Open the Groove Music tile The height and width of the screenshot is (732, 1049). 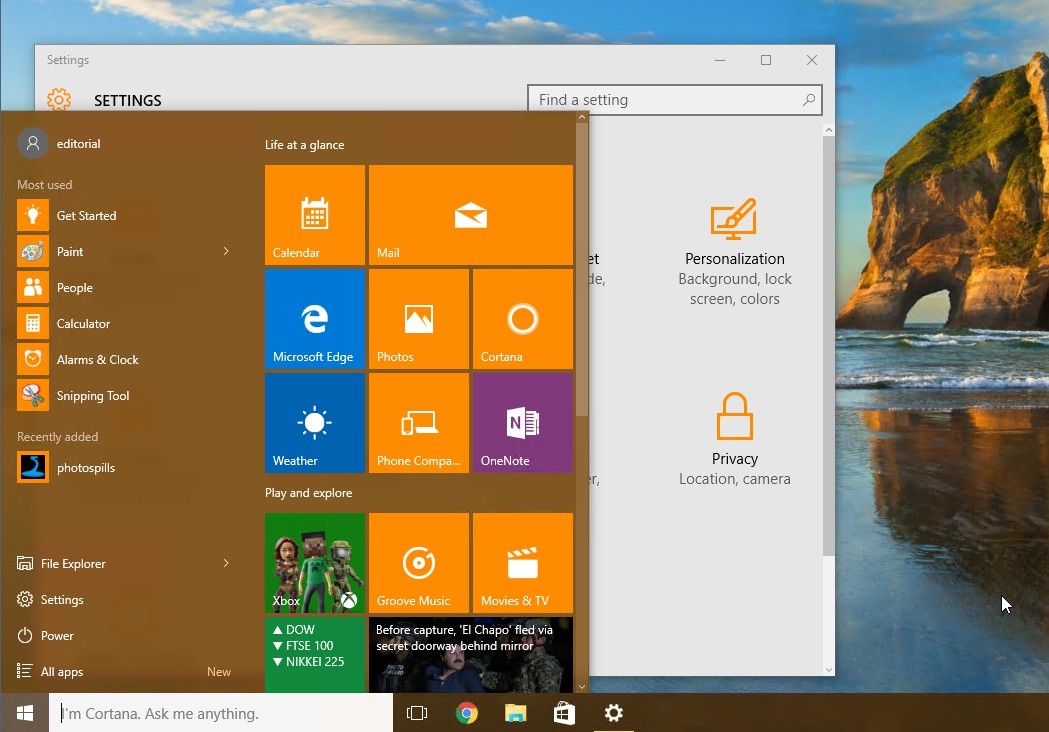point(419,563)
